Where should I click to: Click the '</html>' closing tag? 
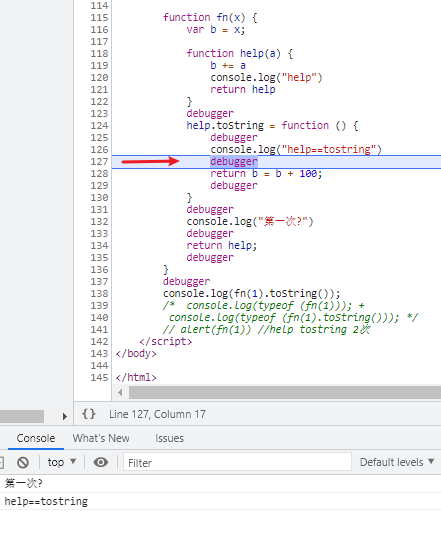point(136,377)
